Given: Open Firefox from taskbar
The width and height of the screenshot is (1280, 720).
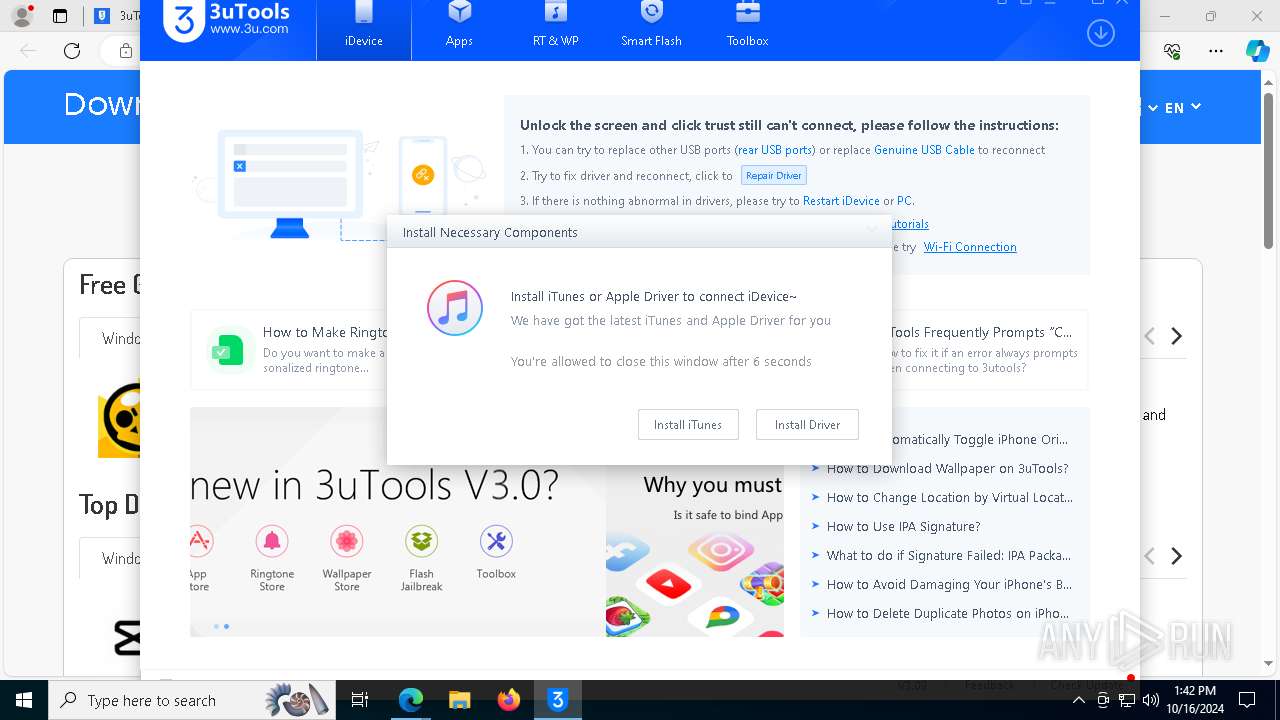Looking at the screenshot, I should coord(509,700).
